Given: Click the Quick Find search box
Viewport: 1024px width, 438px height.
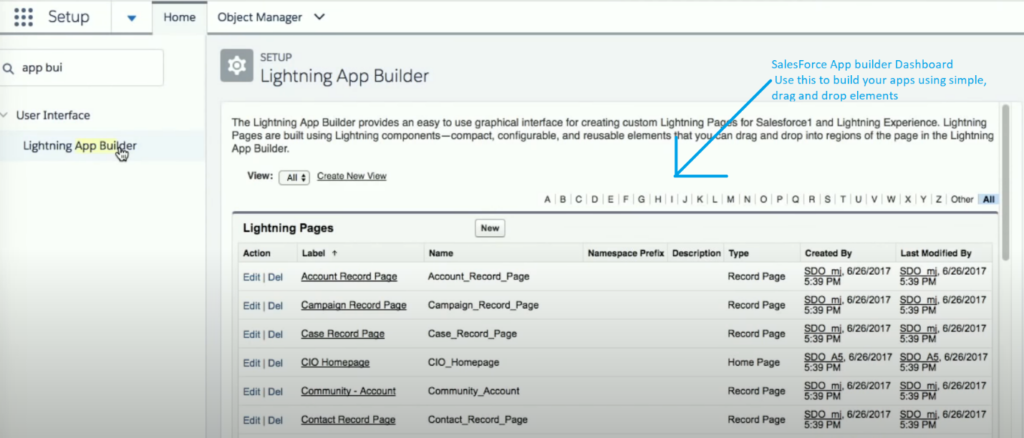Looking at the screenshot, I should (x=81, y=67).
